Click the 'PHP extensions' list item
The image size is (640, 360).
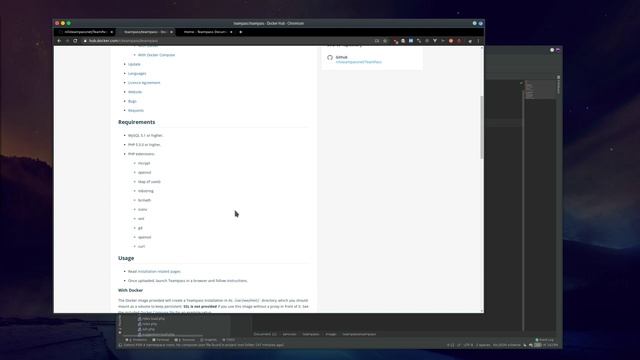[x=141, y=154]
